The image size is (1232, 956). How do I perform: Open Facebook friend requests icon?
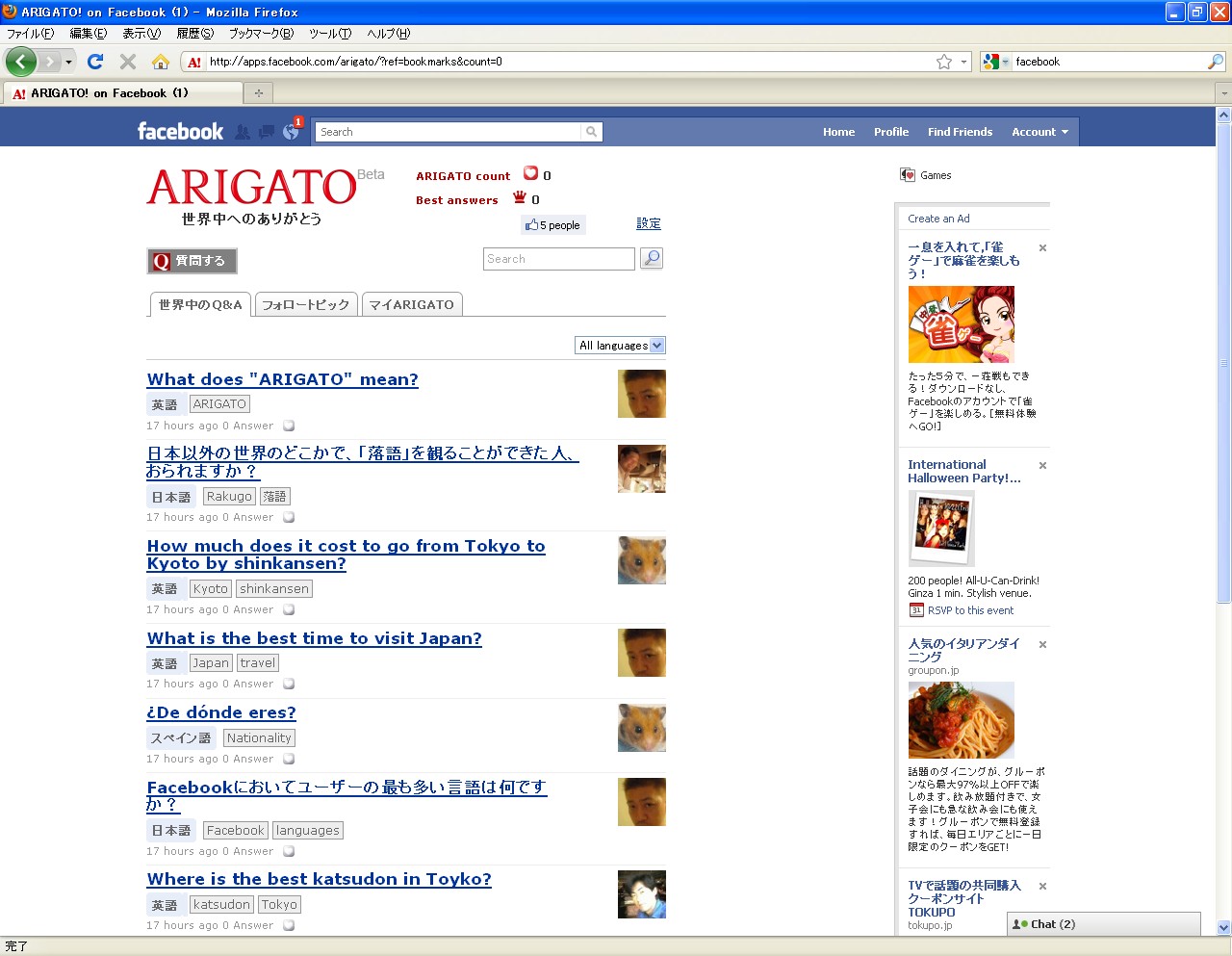coord(243,132)
